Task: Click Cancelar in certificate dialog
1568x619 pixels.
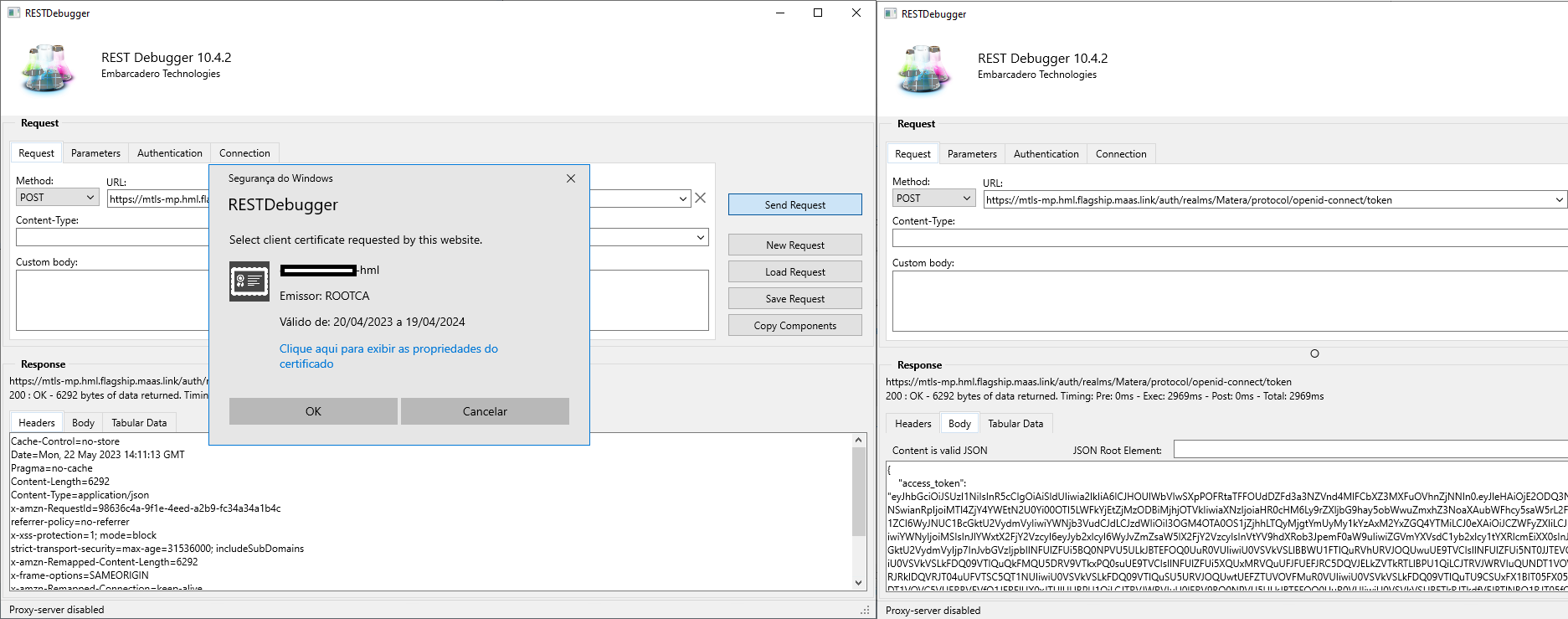Action: 485,411
